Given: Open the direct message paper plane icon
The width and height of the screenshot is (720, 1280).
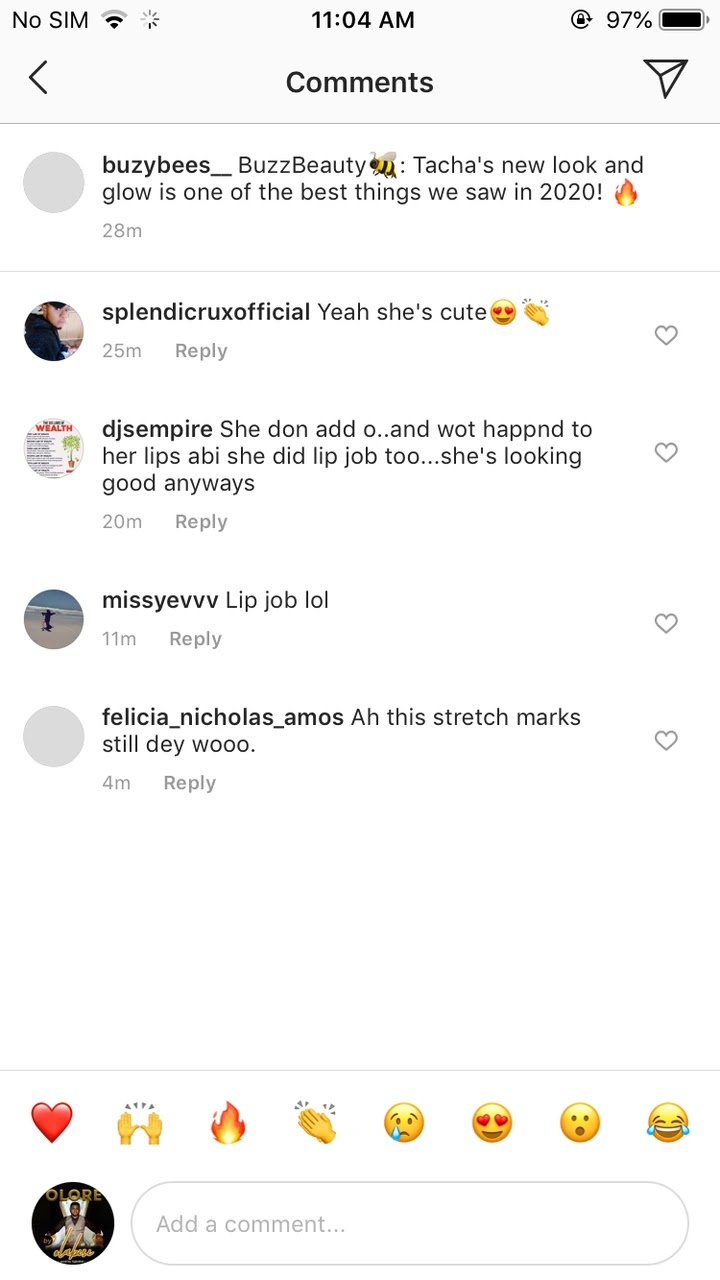Looking at the screenshot, I should coord(665,78).
